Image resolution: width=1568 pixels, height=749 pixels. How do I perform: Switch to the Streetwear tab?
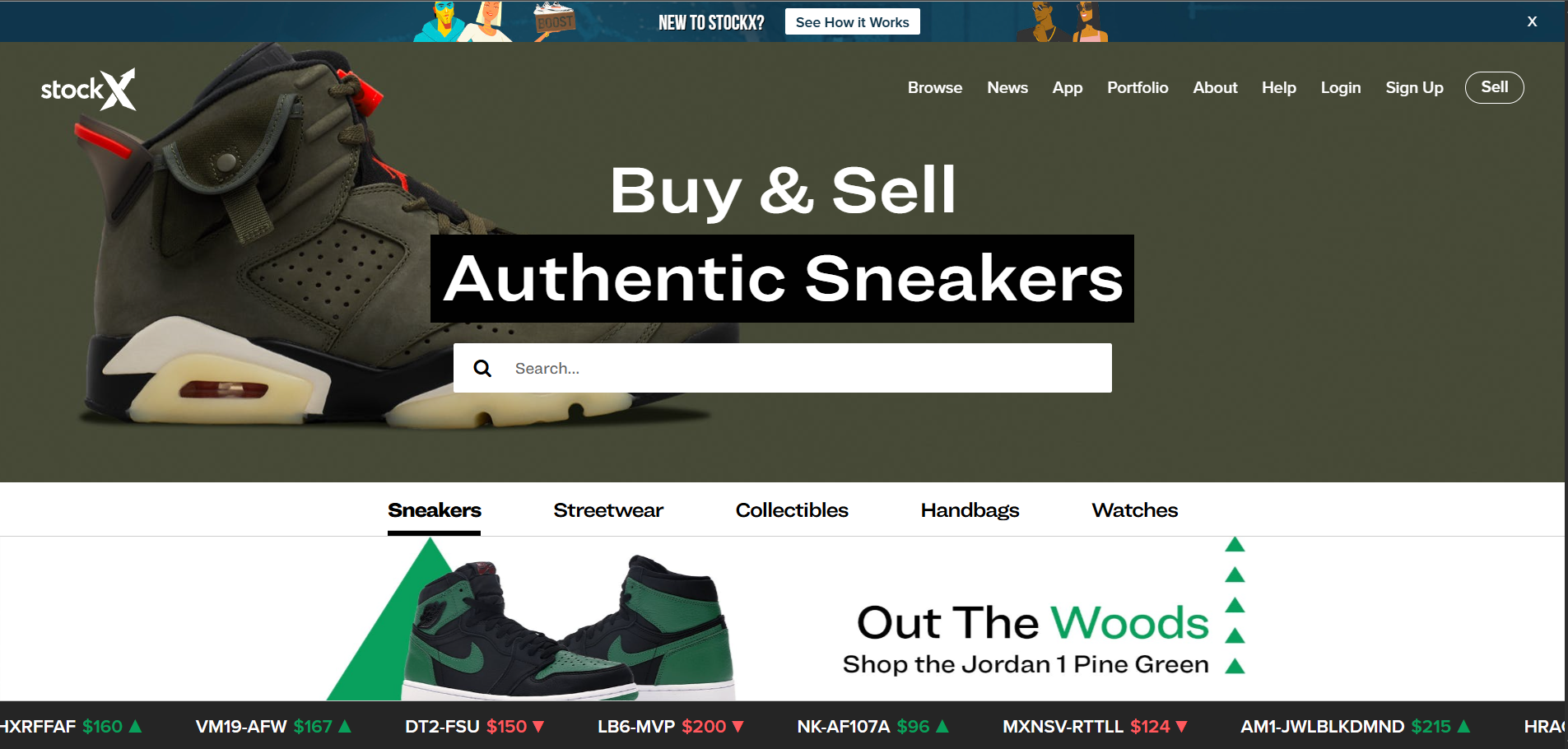coord(608,510)
